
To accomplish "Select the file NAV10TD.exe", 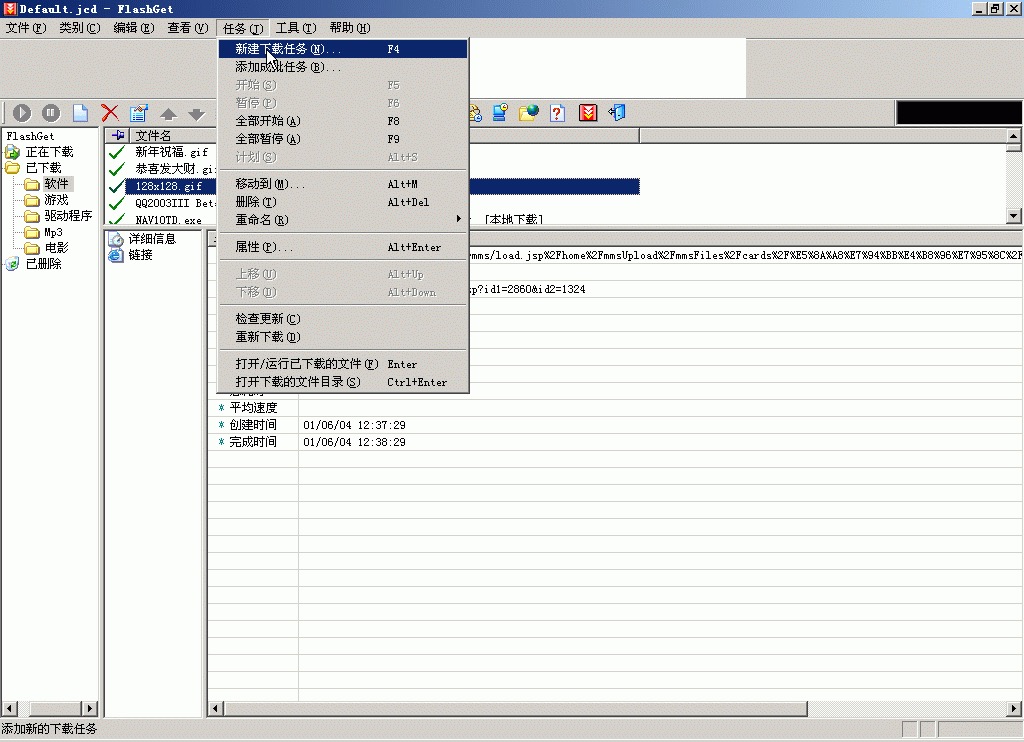I will pyautogui.click(x=168, y=220).
